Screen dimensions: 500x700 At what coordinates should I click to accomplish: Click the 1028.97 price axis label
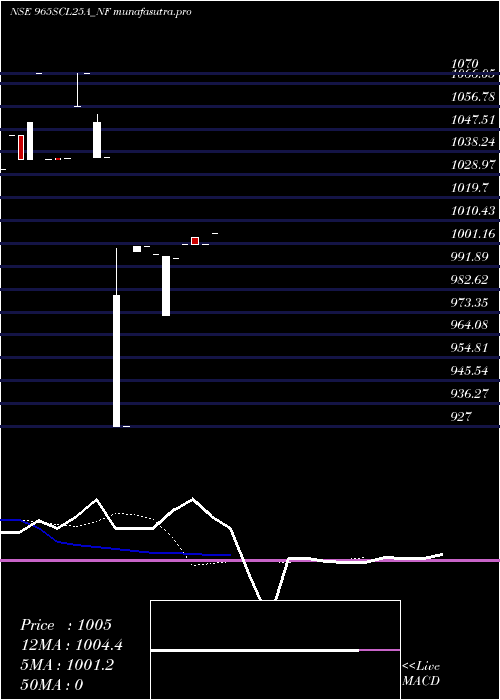point(473,165)
